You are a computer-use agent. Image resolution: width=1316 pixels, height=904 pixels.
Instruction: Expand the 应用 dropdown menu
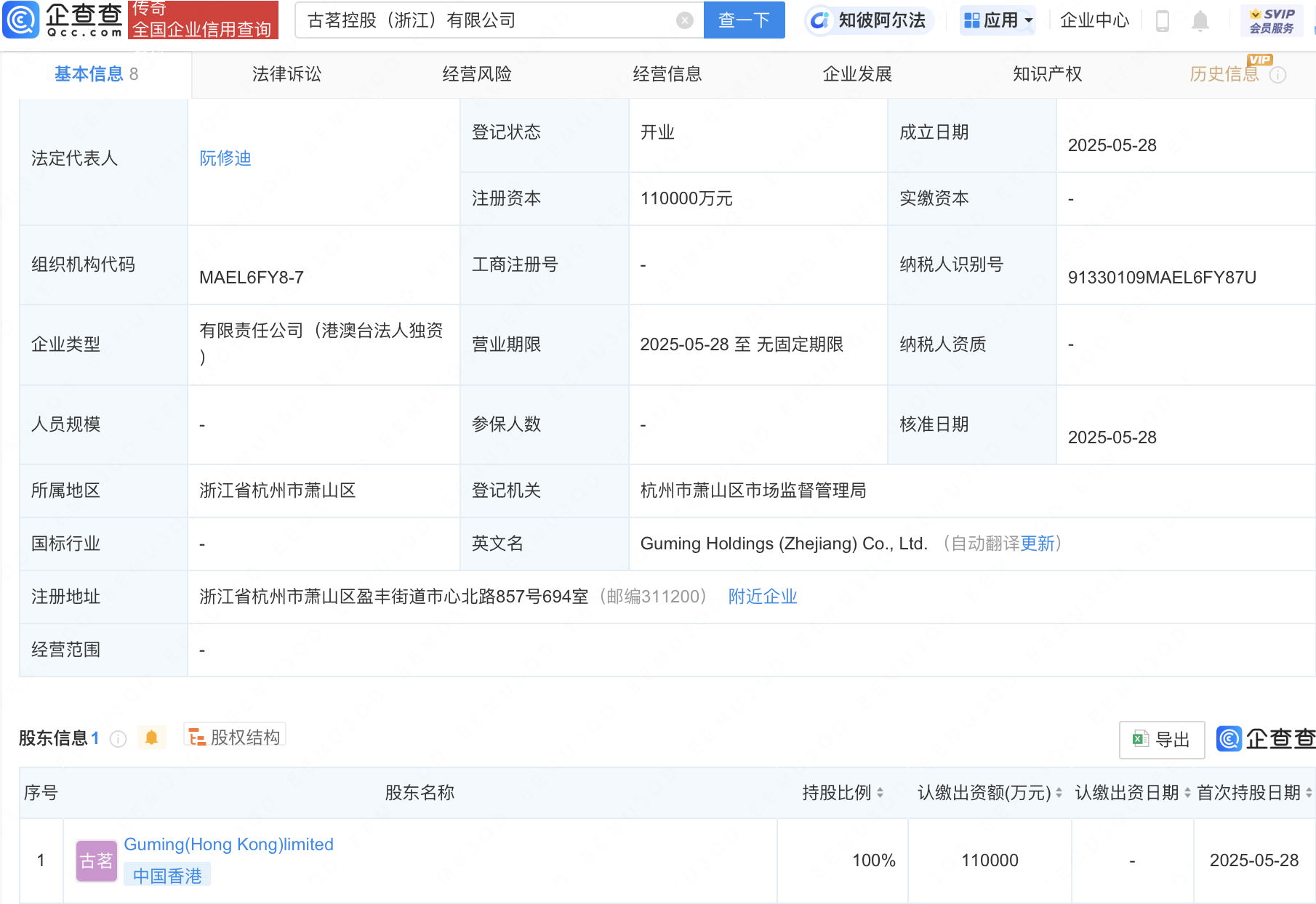point(998,20)
